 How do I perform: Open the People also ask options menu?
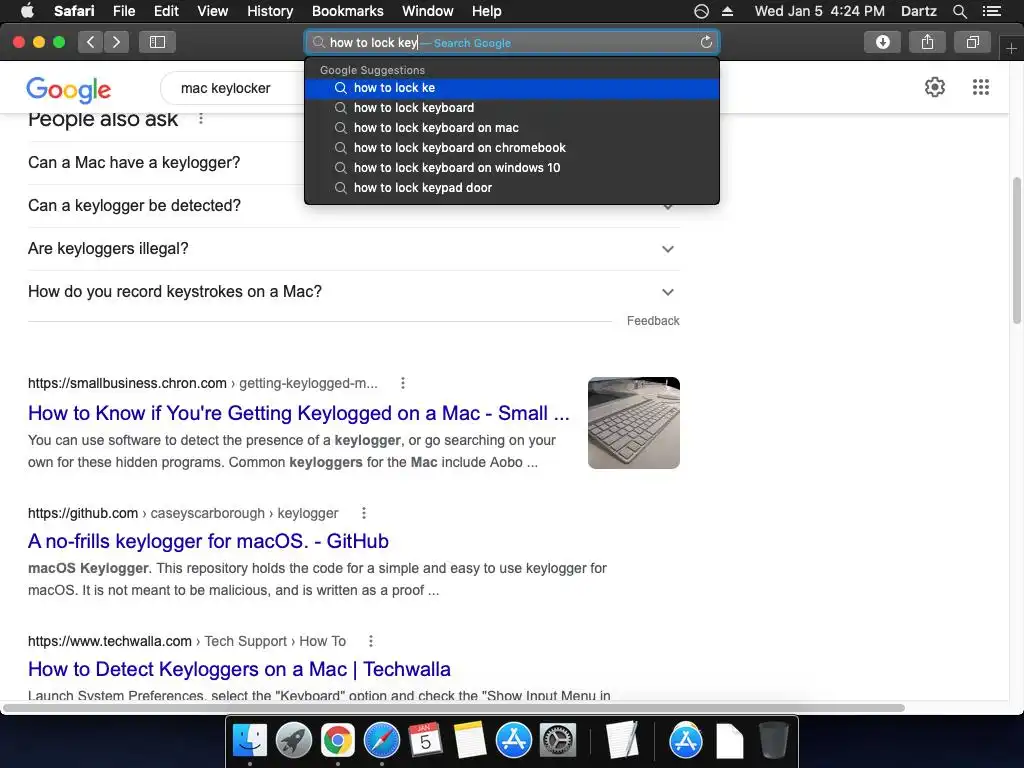201,118
